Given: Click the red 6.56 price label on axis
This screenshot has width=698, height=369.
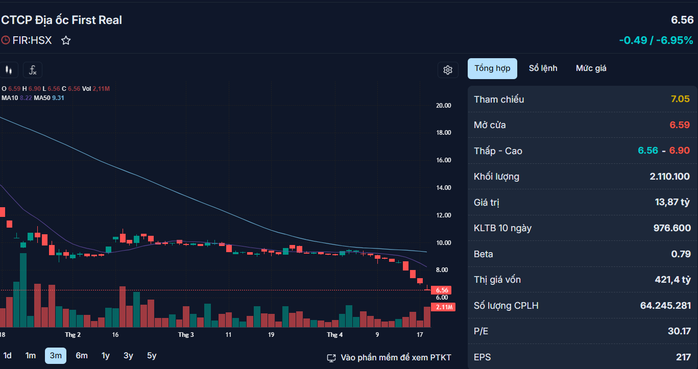Looking at the screenshot, I should pyautogui.click(x=442, y=290).
